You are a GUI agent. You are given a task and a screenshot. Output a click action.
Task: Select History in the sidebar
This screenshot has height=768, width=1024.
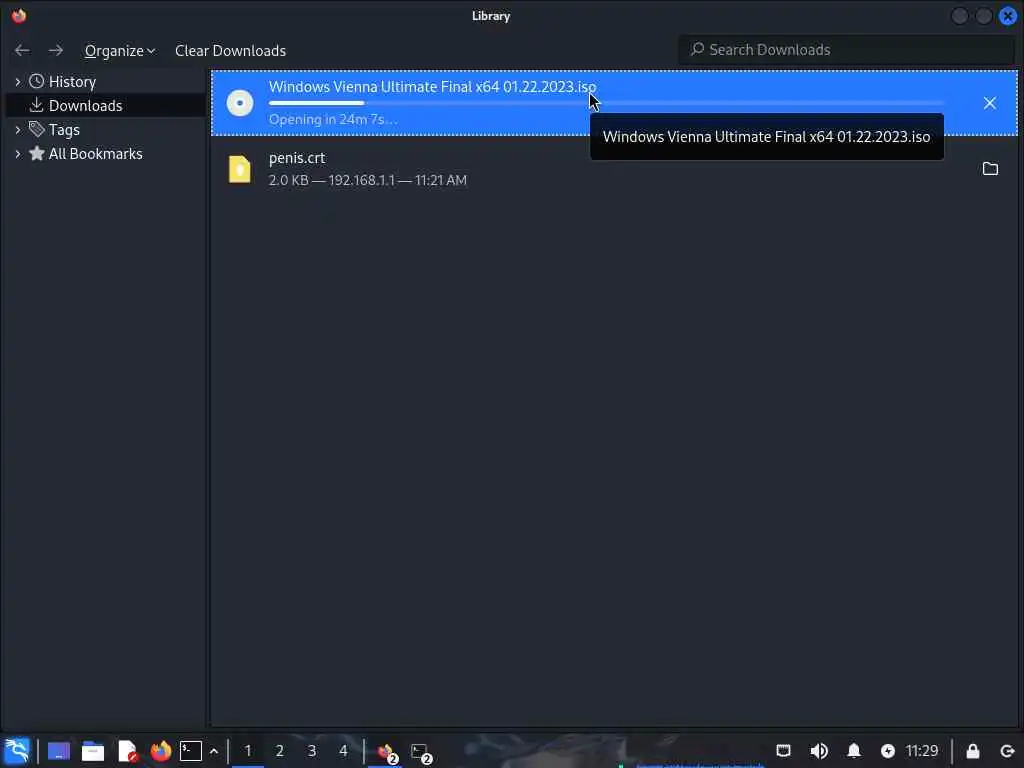click(x=72, y=82)
